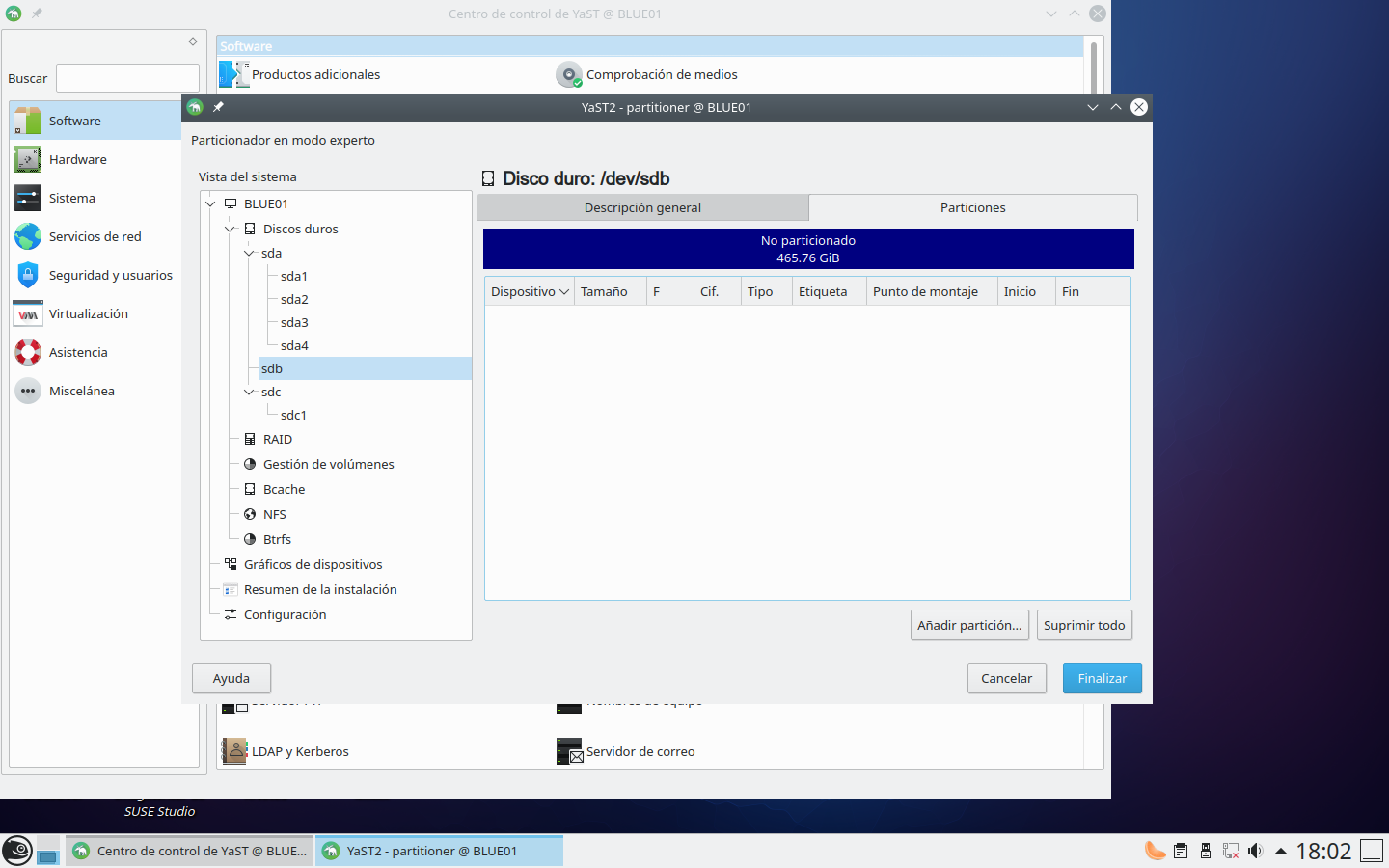Select Sistema category icon in sidebar
Image resolution: width=1389 pixels, height=868 pixels.
click(28, 198)
